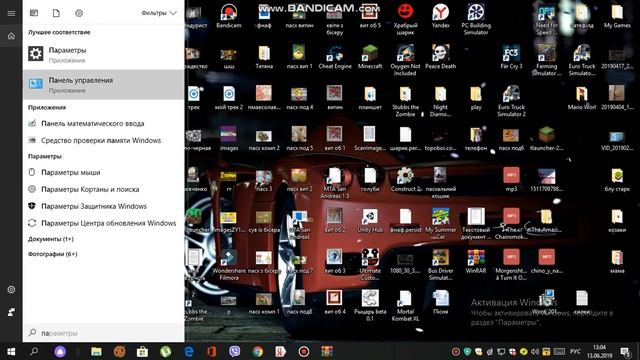Launch Microsoft Edge from taskbar
This screenshot has width=640, height=360.
[x=189, y=351]
